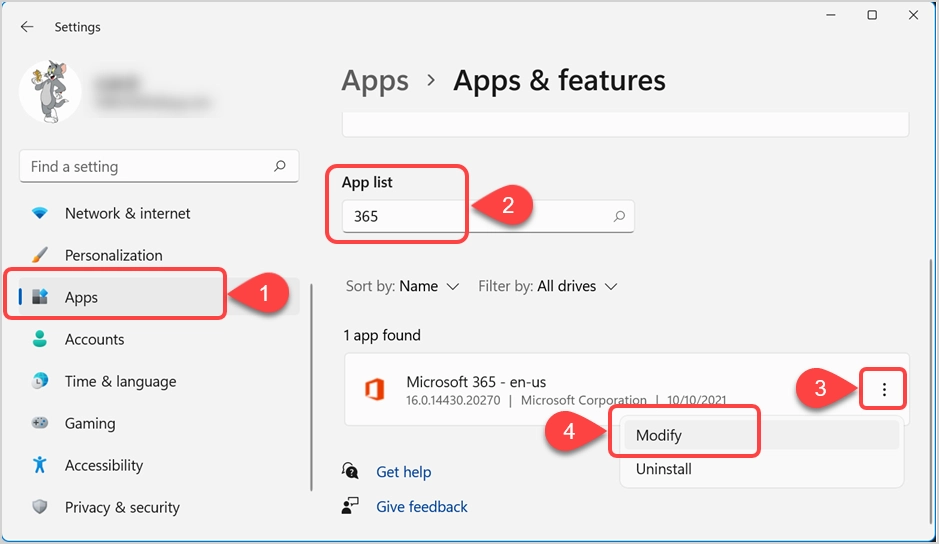Click the magnifier icon in Find a setting
This screenshot has height=544, width=939.
[x=280, y=166]
